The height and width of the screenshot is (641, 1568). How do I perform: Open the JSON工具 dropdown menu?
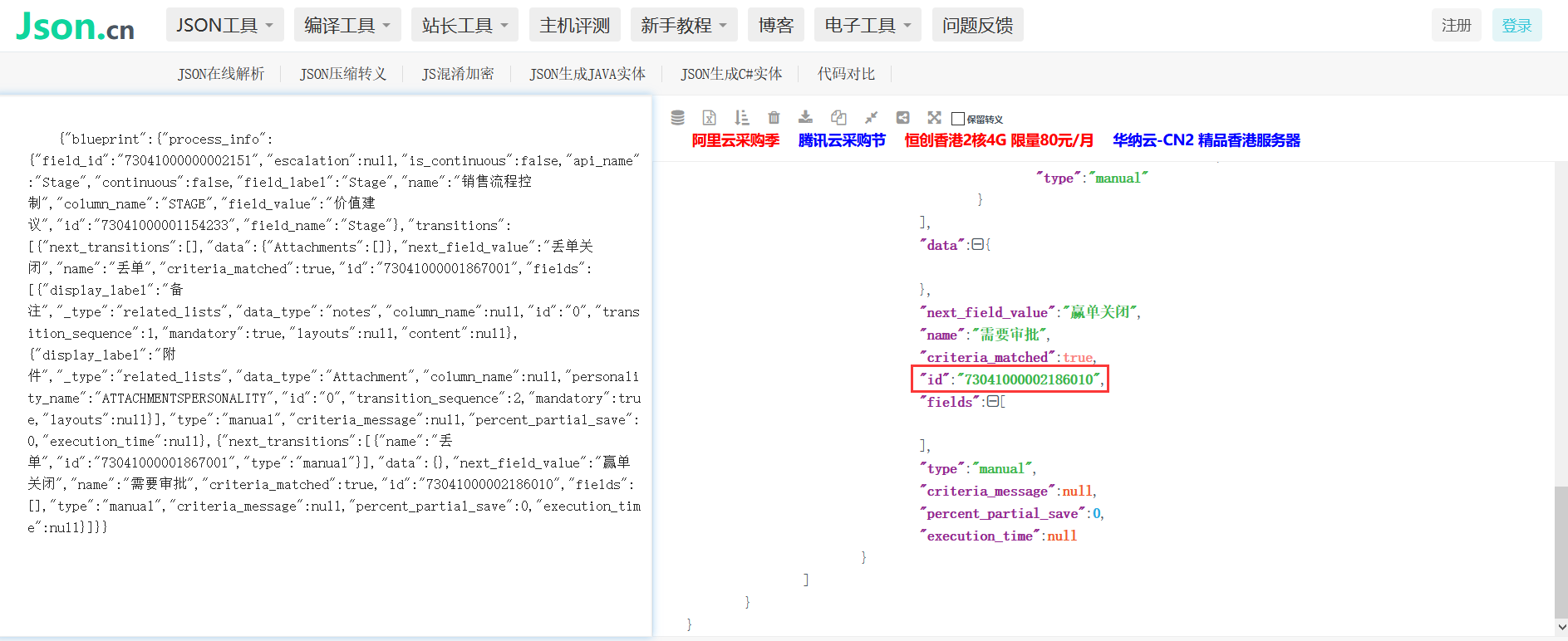(x=224, y=25)
